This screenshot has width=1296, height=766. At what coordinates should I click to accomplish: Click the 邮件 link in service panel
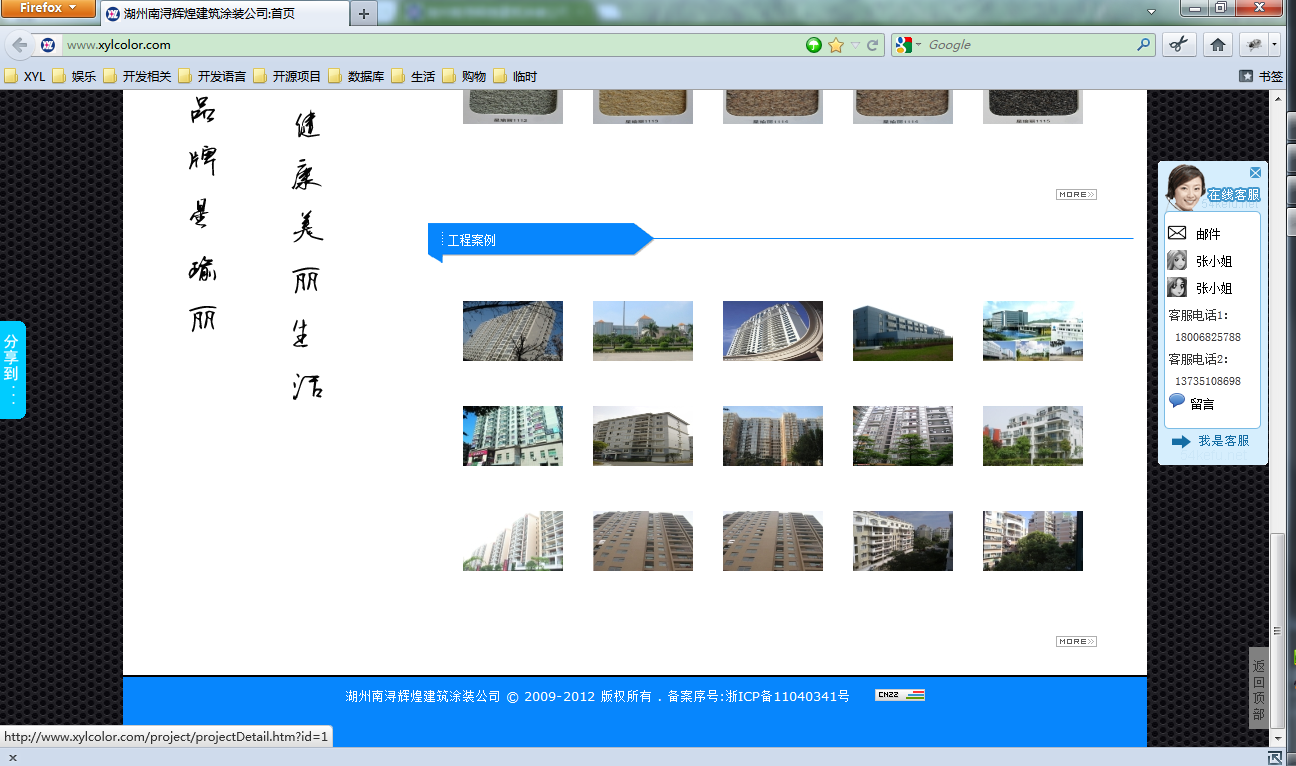[x=1208, y=234]
